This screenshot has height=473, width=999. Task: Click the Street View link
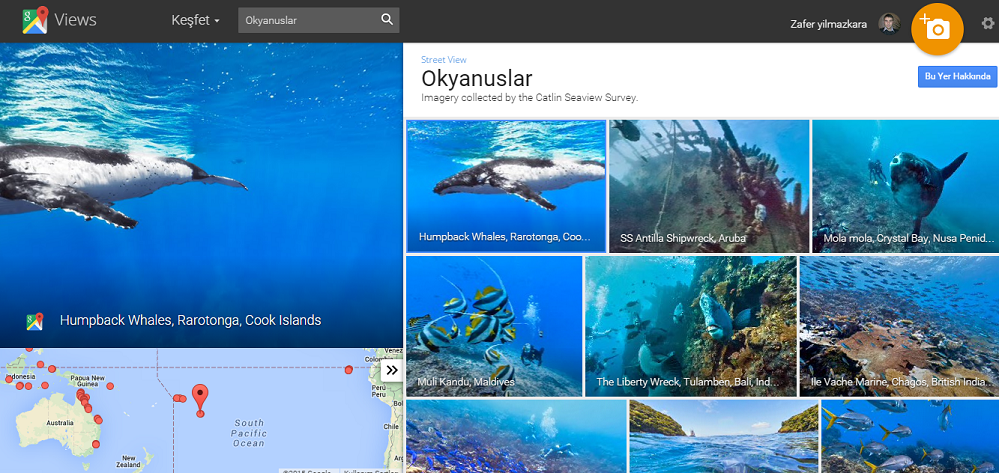pos(444,60)
